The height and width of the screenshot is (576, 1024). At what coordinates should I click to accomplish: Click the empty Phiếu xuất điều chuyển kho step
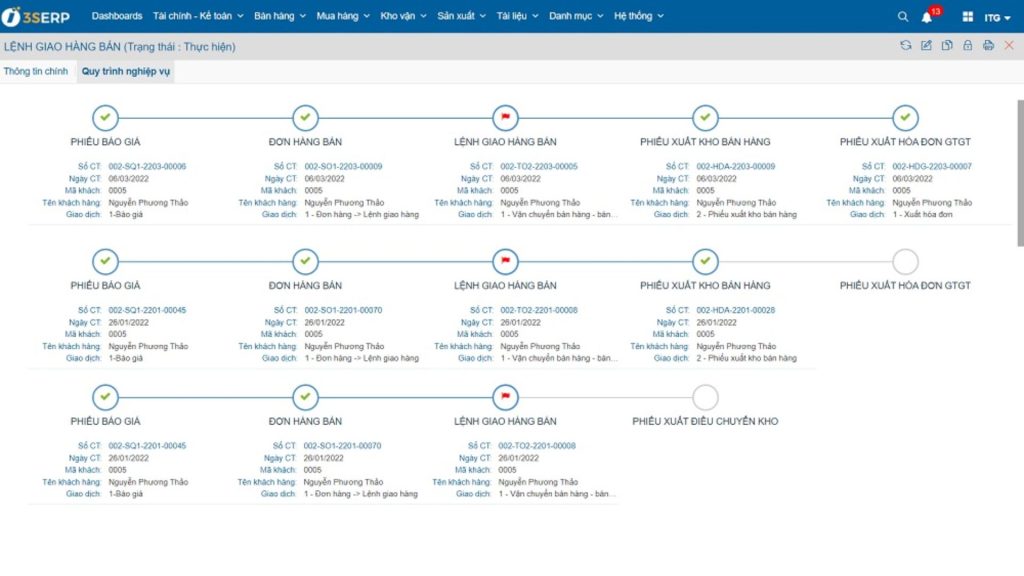705,397
